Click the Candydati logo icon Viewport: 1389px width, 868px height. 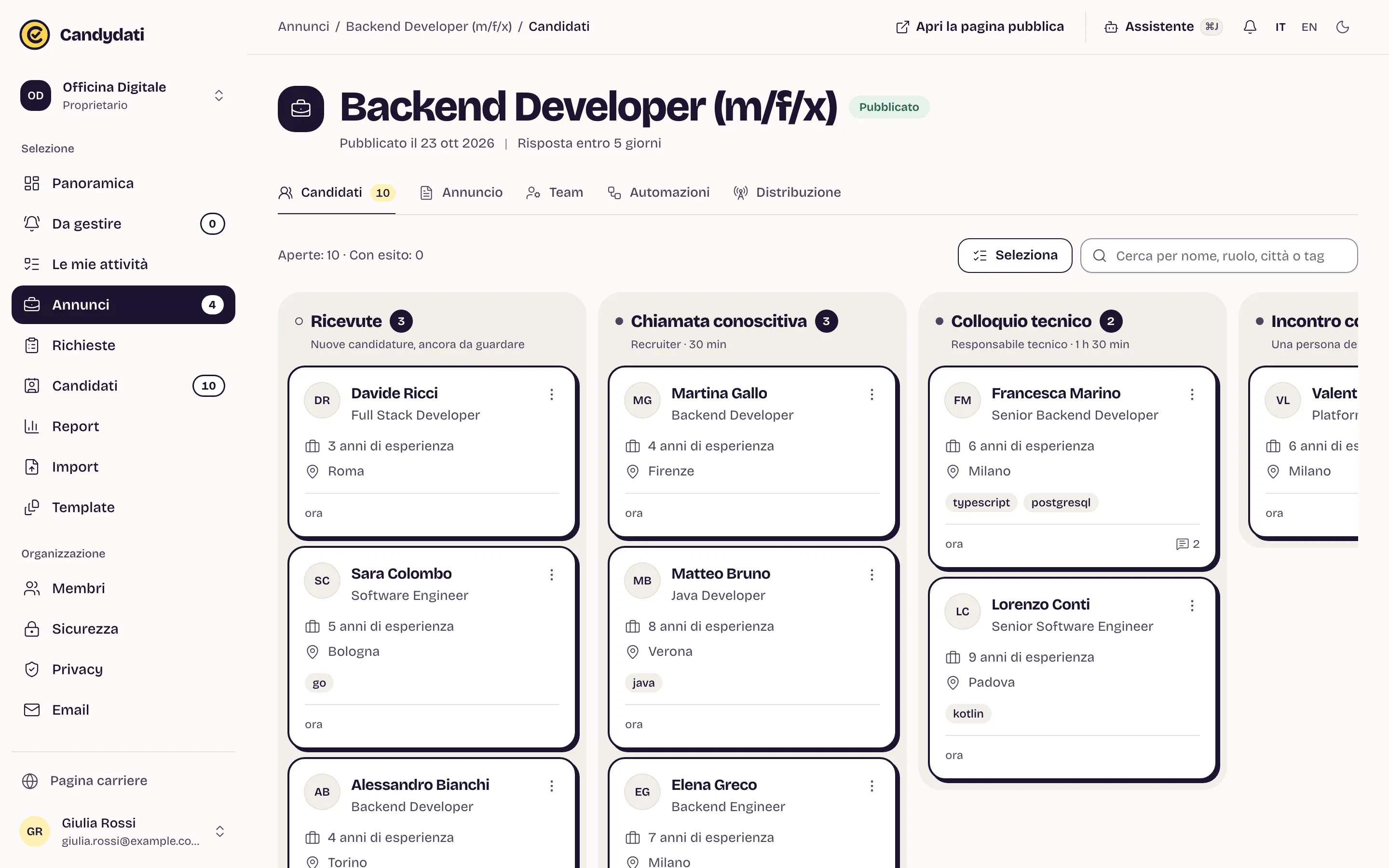click(x=34, y=34)
